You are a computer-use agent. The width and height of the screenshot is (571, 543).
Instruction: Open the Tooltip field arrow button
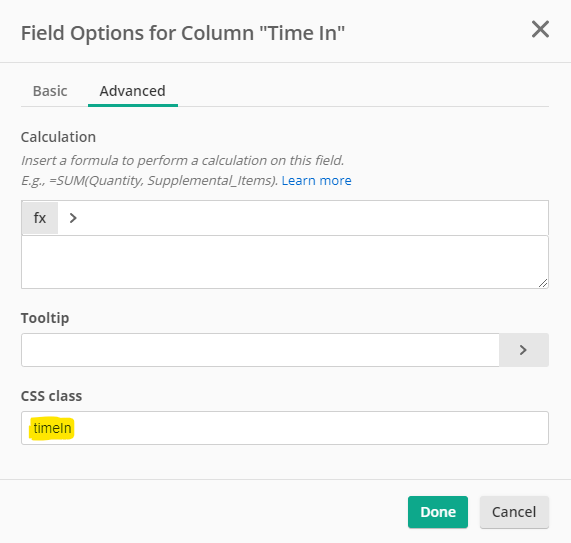[x=524, y=350]
